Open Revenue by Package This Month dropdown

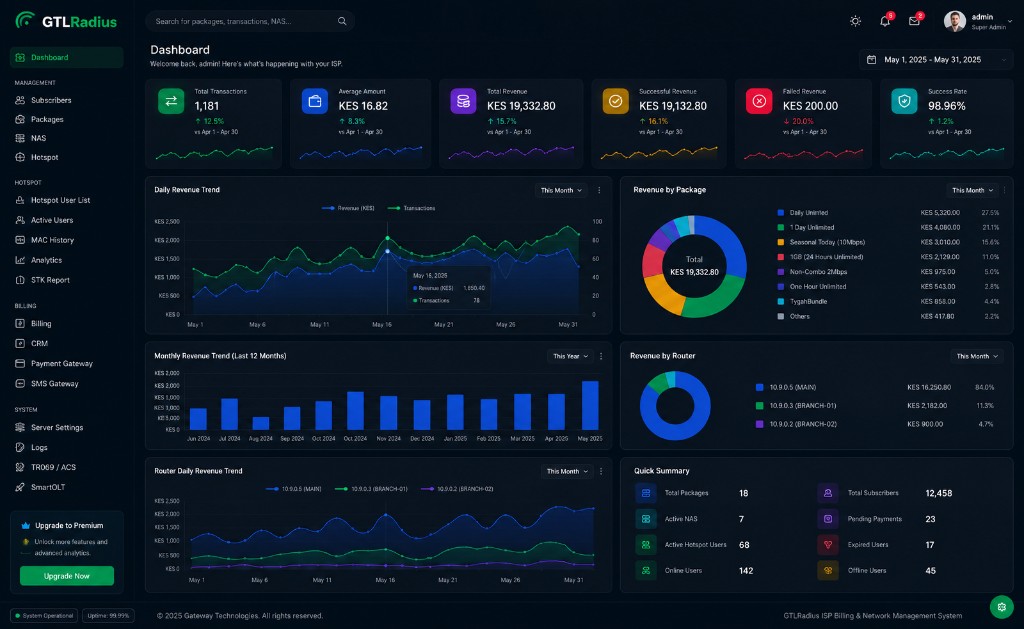pos(972,190)
